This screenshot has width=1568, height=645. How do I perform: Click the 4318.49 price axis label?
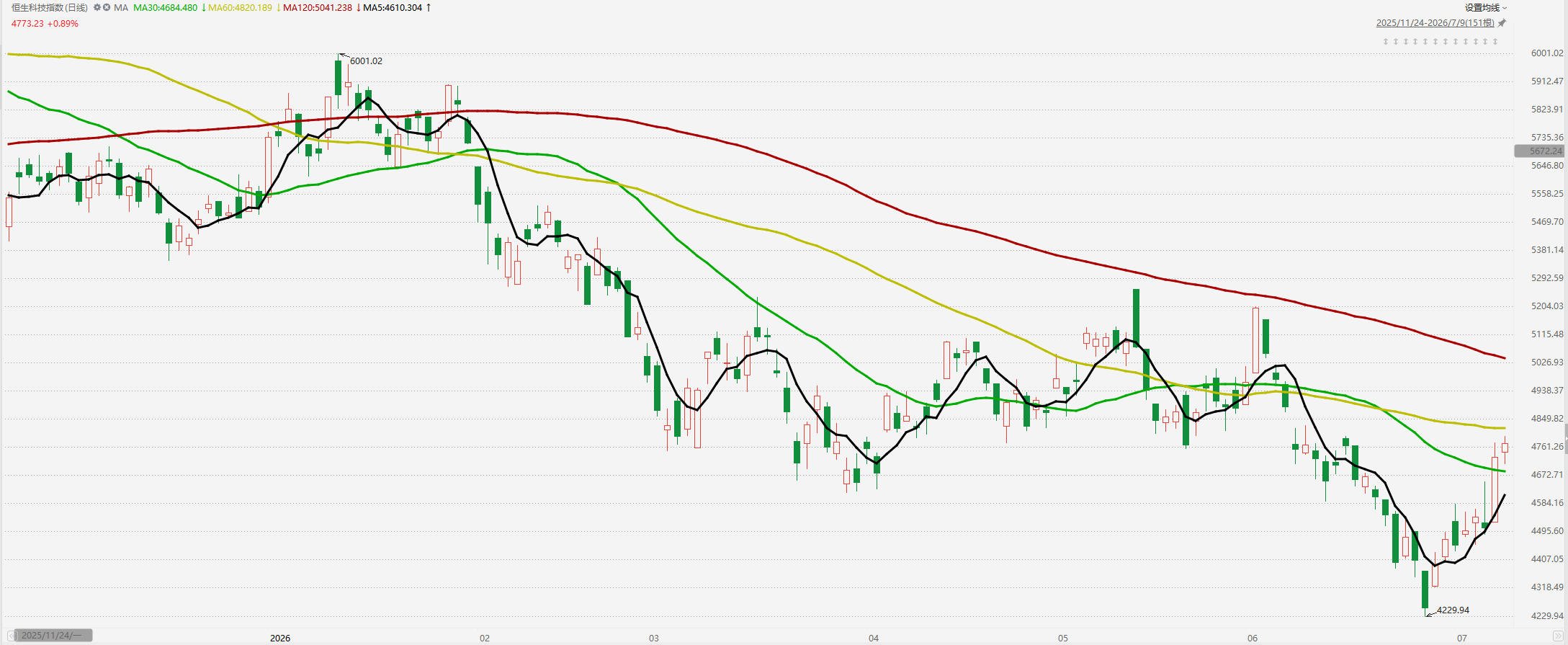[1547, 587]
